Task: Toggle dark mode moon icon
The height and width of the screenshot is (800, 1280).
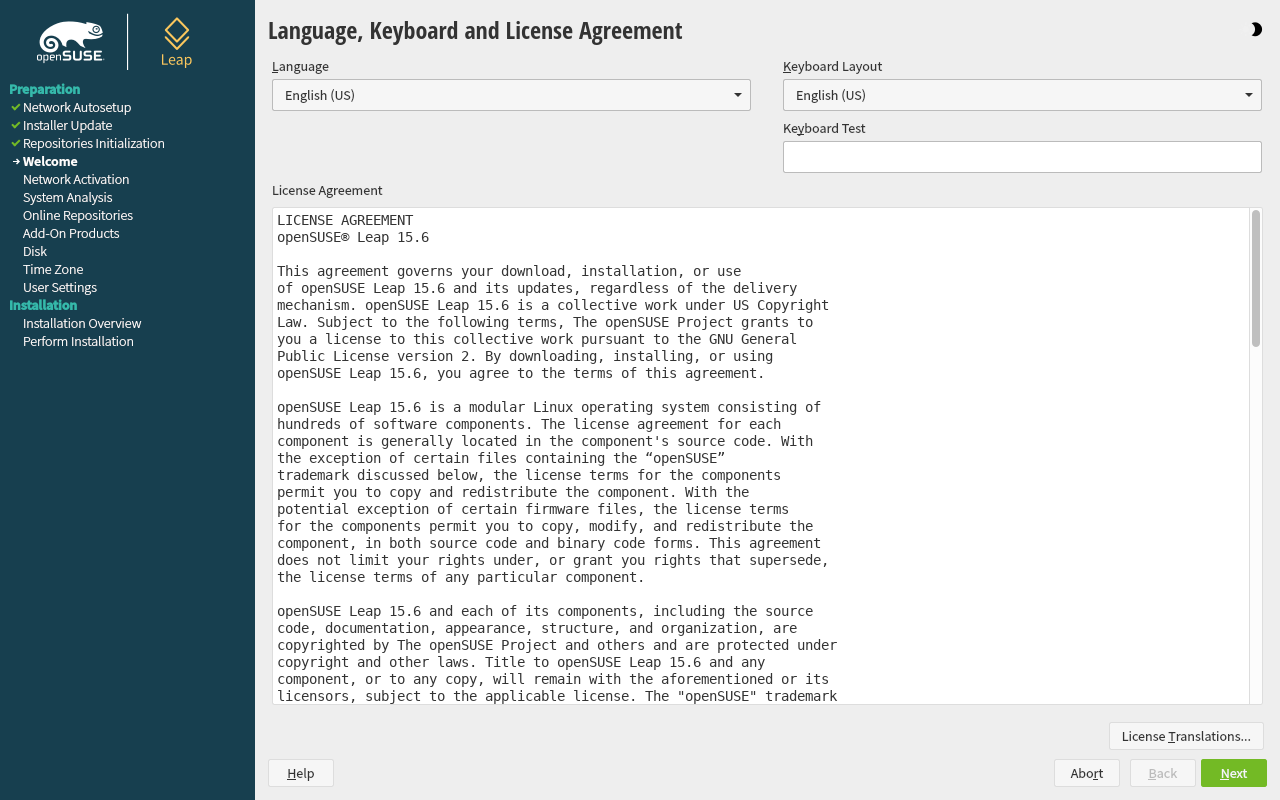Action: (x=1256, y=30)
